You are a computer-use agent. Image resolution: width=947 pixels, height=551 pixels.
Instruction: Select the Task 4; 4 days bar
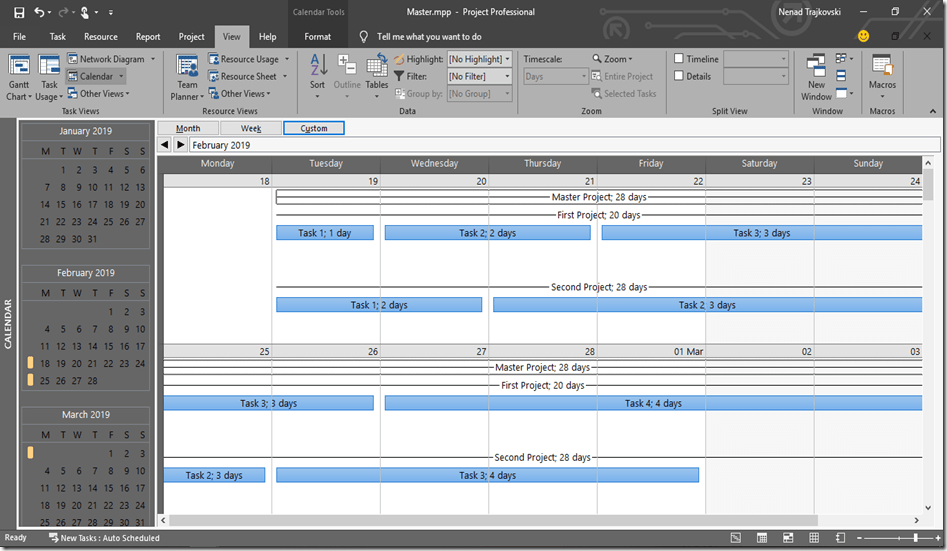pyautogui.click(x=653, y=403)
